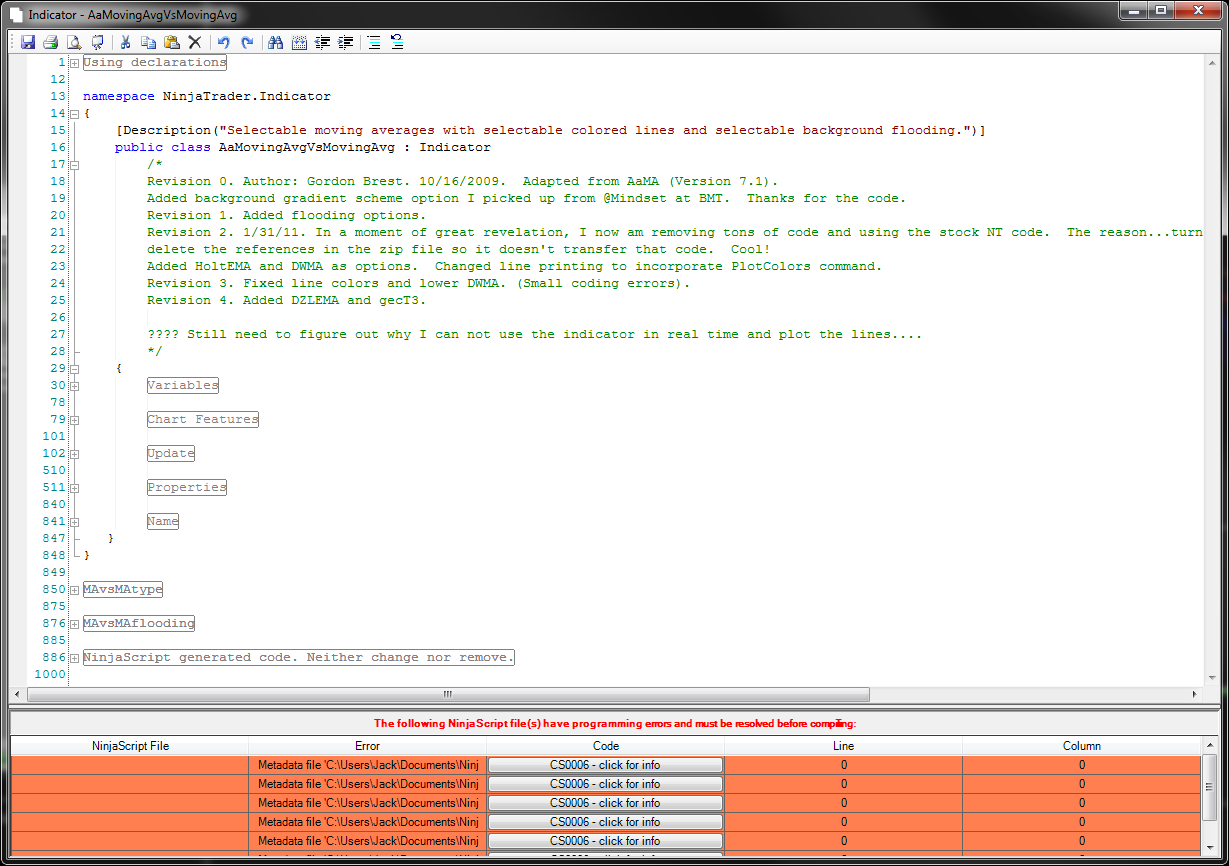The image size is (1229, 866).
Task: Paste from clipboard using the toolbar icon
Action: click(171, 42)
